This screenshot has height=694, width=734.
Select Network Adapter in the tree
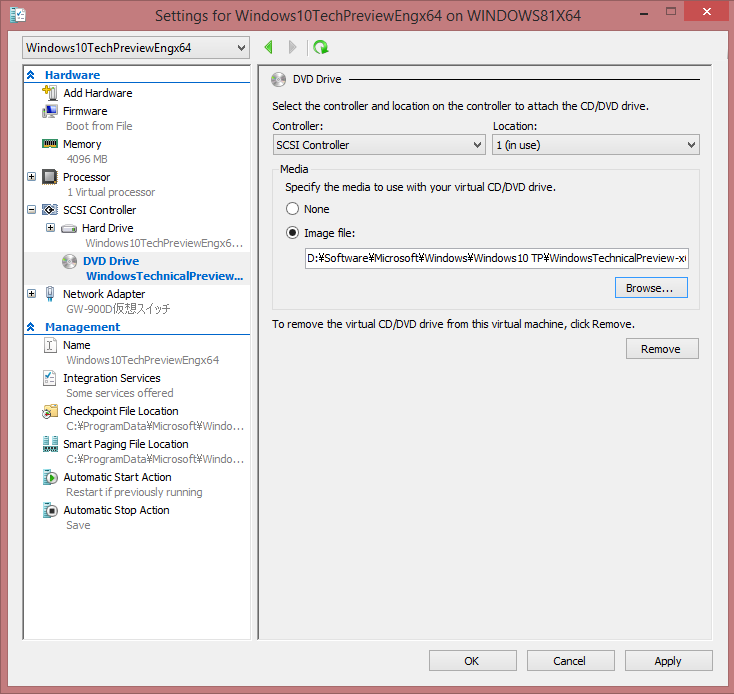[x=104, y=294]
